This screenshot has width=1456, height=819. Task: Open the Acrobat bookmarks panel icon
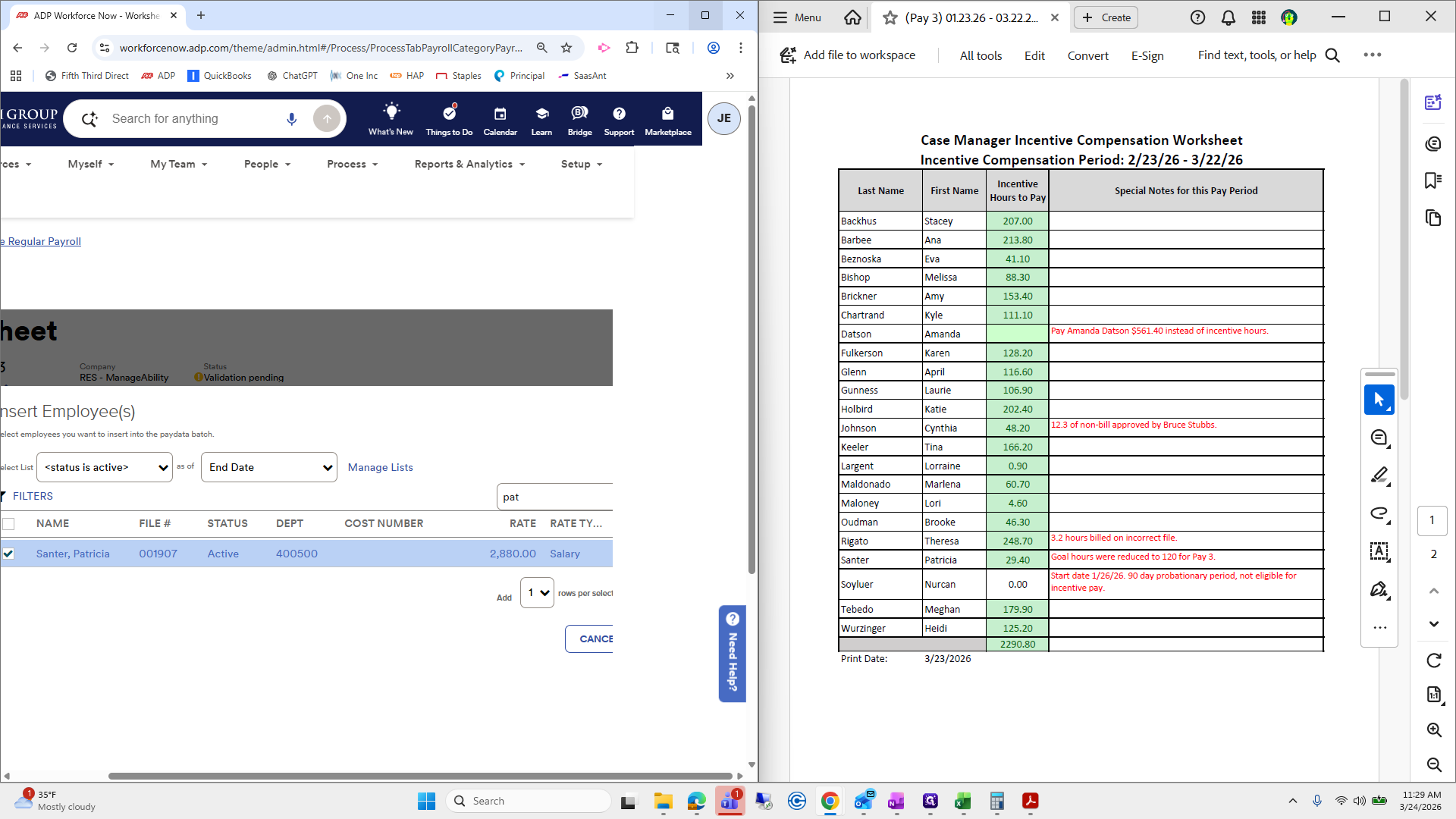1432,180
